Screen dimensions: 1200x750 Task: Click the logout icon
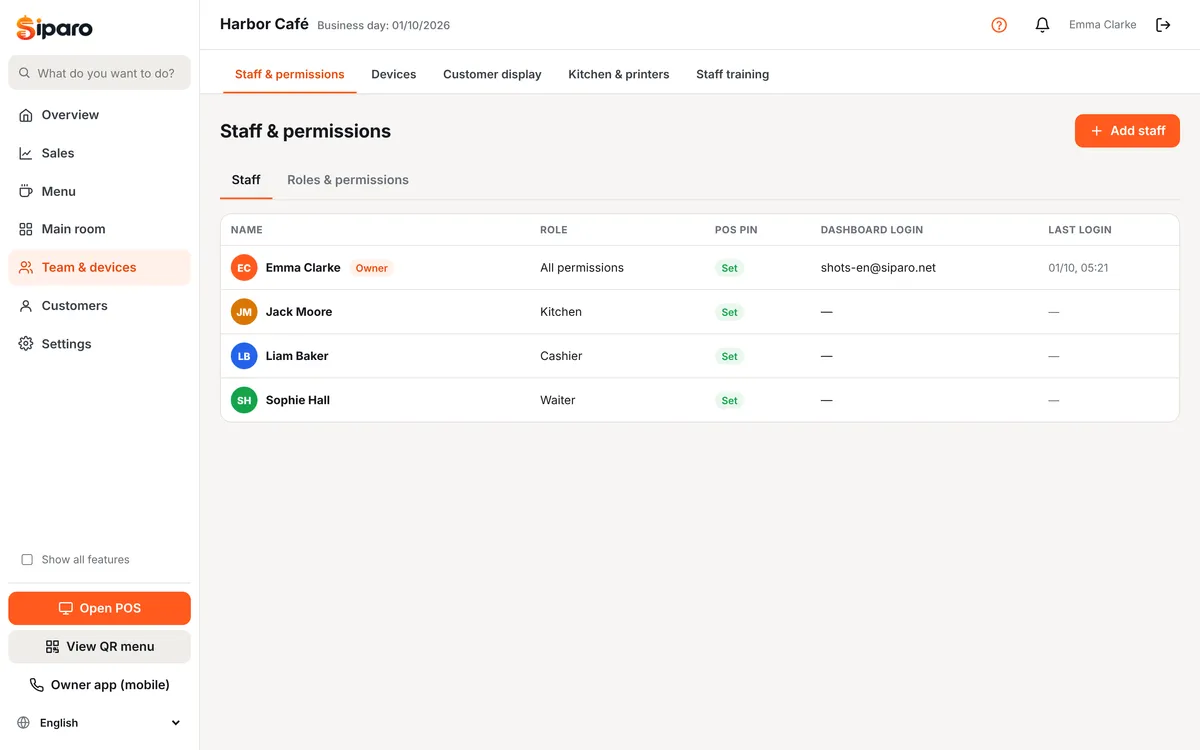click(x=1163, y=25)
